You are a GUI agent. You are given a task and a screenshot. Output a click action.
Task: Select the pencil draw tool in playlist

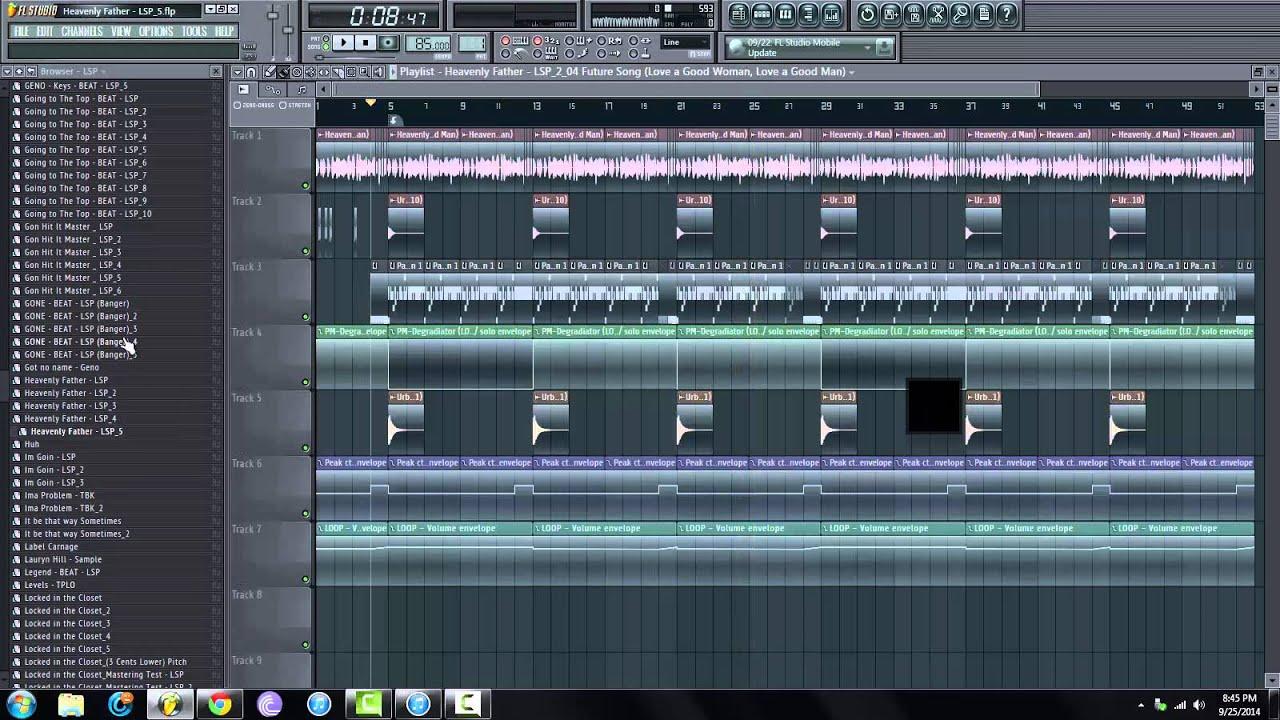(x=269, y=72)
